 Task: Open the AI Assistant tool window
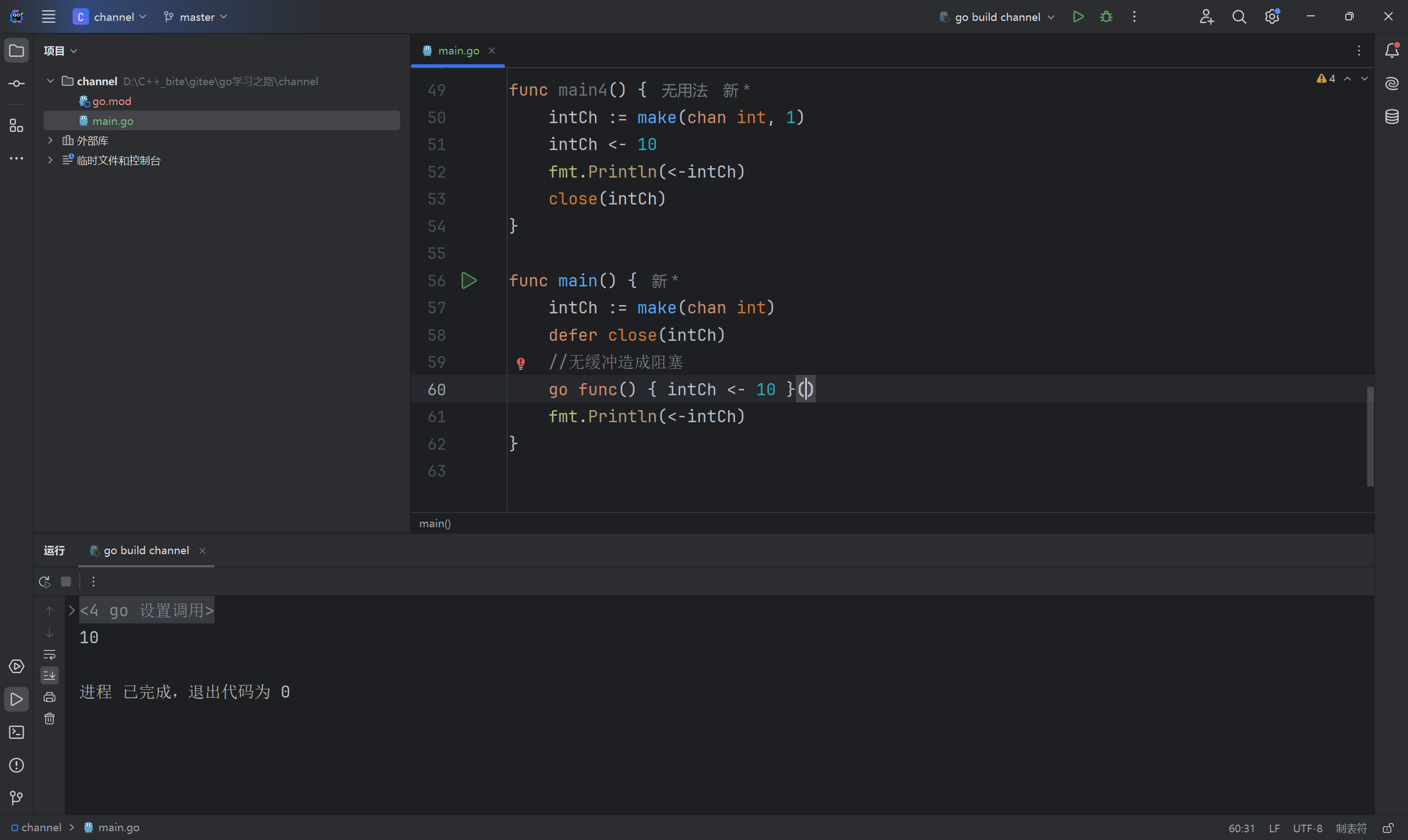click(1391, 84)
